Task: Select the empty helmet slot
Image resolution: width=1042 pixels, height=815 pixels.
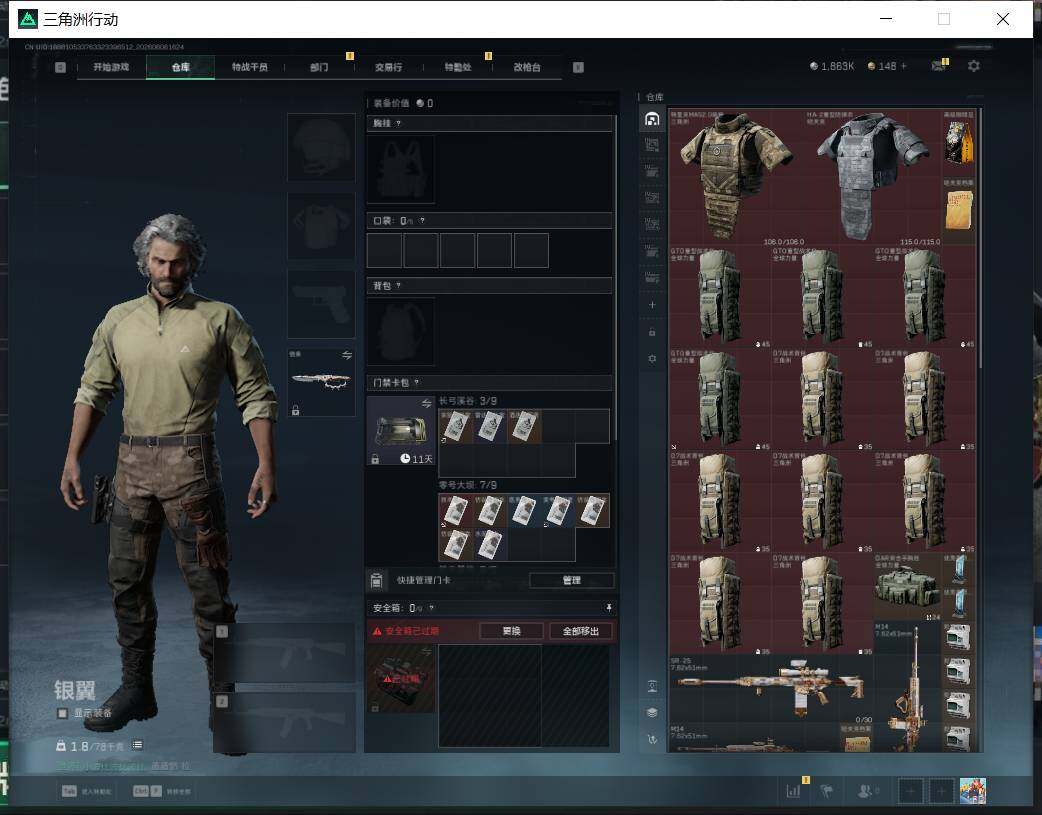Action: point(321,148)
